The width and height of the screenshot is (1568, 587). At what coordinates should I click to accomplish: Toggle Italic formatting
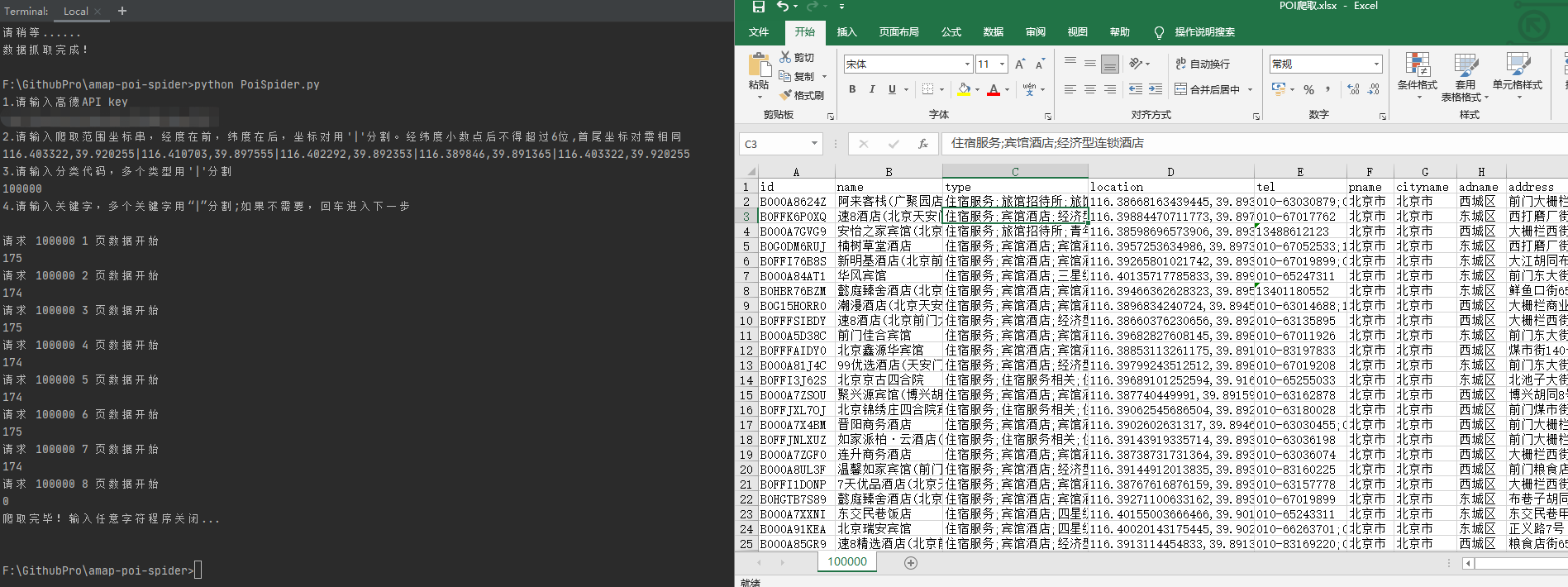pos(872,89)
